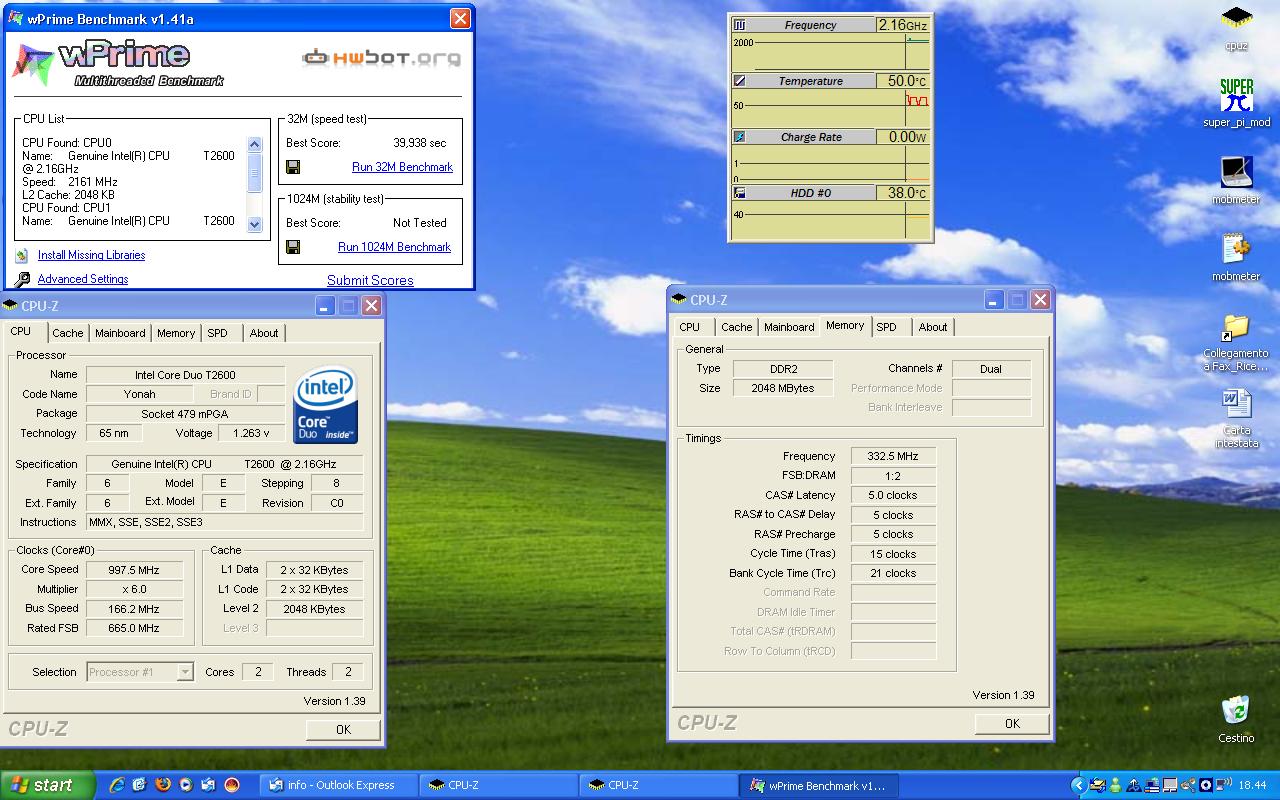The width and height of the screenshot is (1280, 800).
Task: Click OK in the CPU-Z processor window
Action: coord(343,729)
